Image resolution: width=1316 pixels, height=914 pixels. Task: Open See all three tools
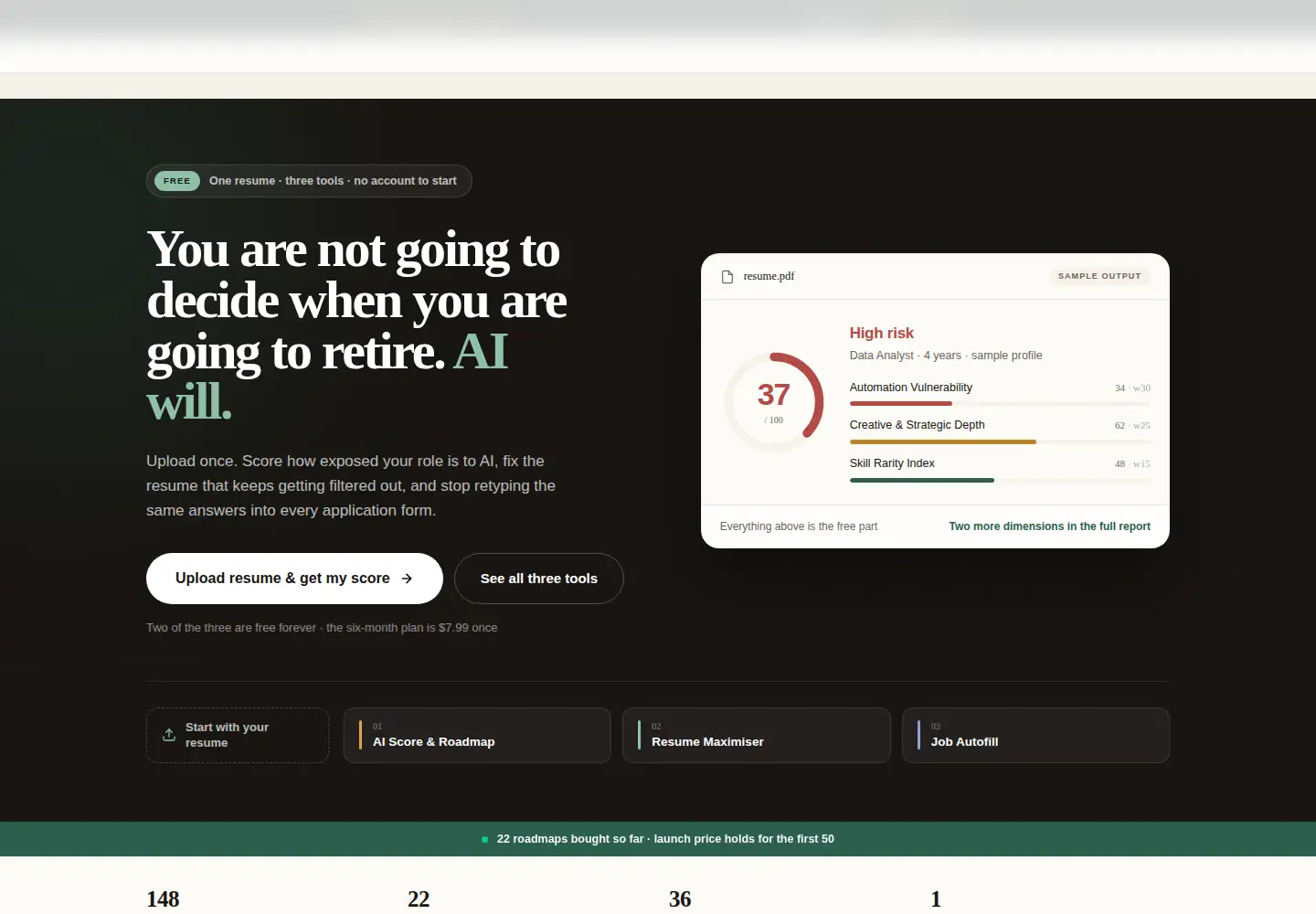click(x=539, y=579)
